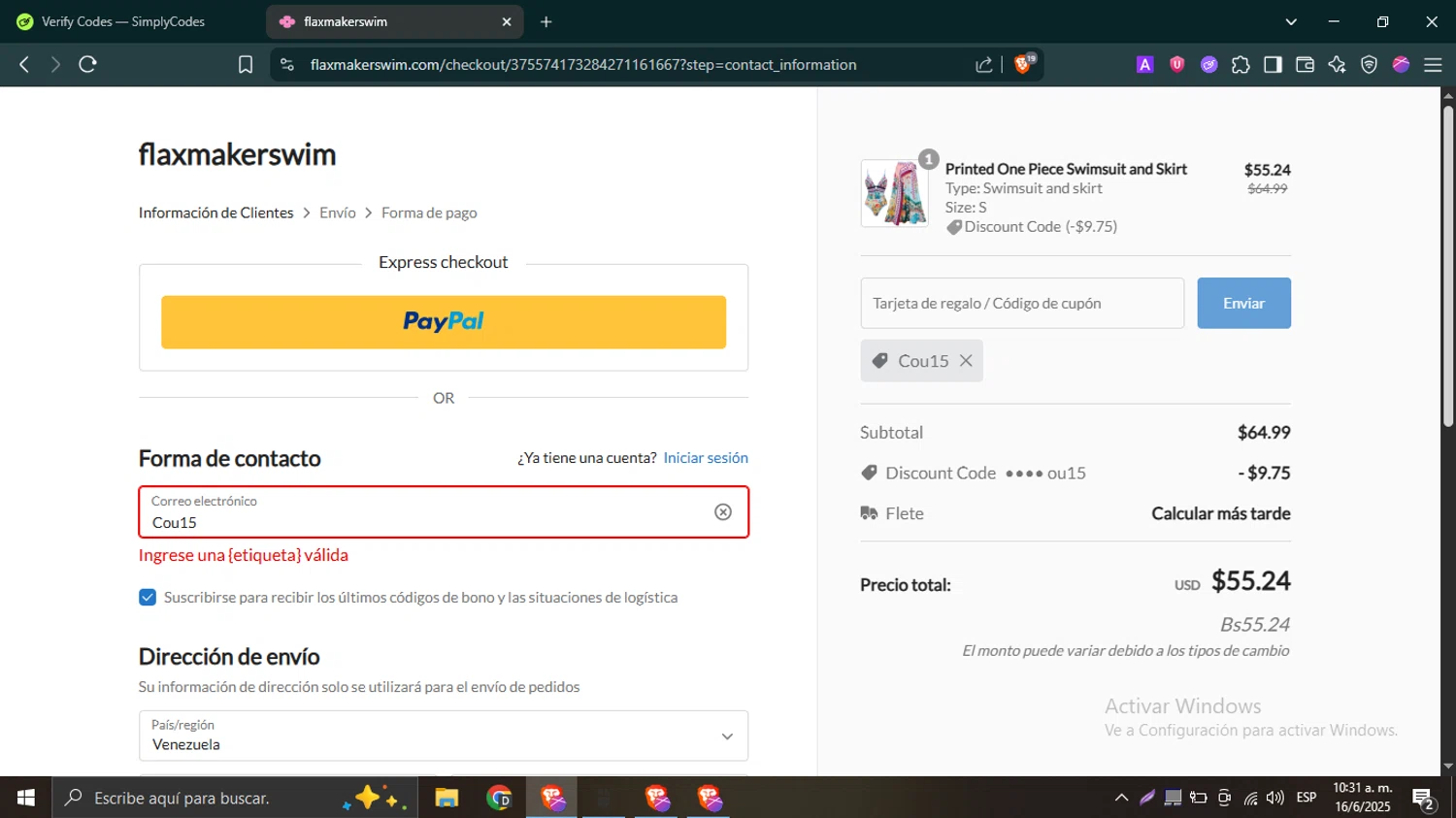Open site information icon in address bar

pyautogui.click(x=286, y=64)
